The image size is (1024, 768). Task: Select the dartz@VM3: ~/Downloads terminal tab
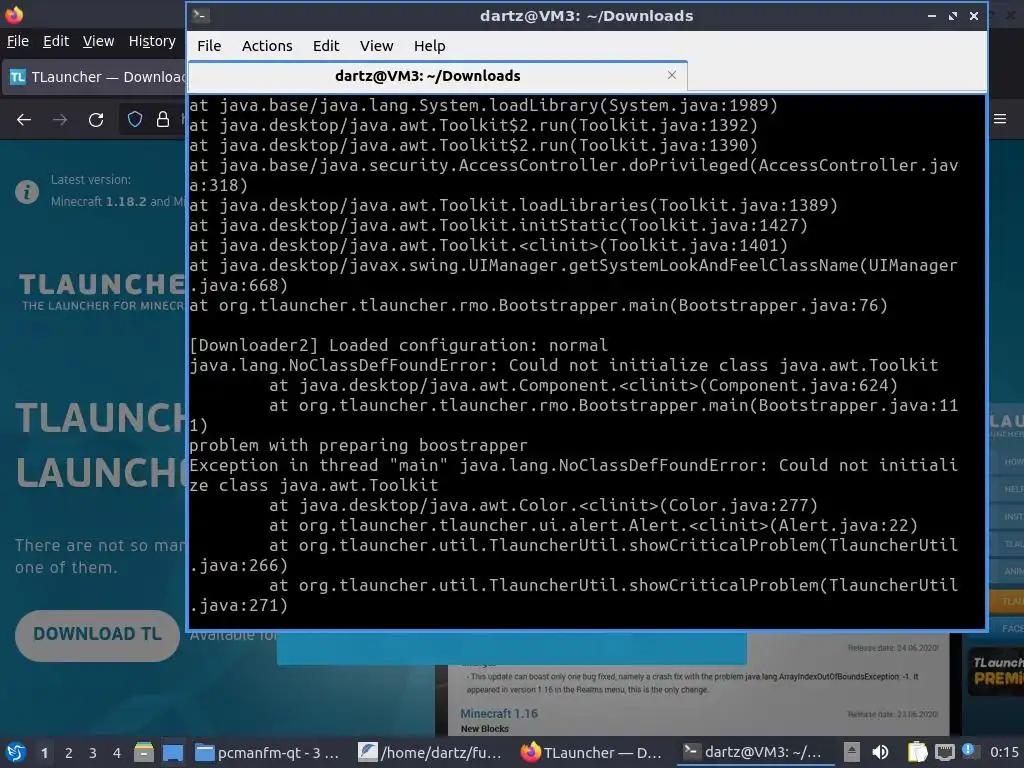click(x=438, y=76)
